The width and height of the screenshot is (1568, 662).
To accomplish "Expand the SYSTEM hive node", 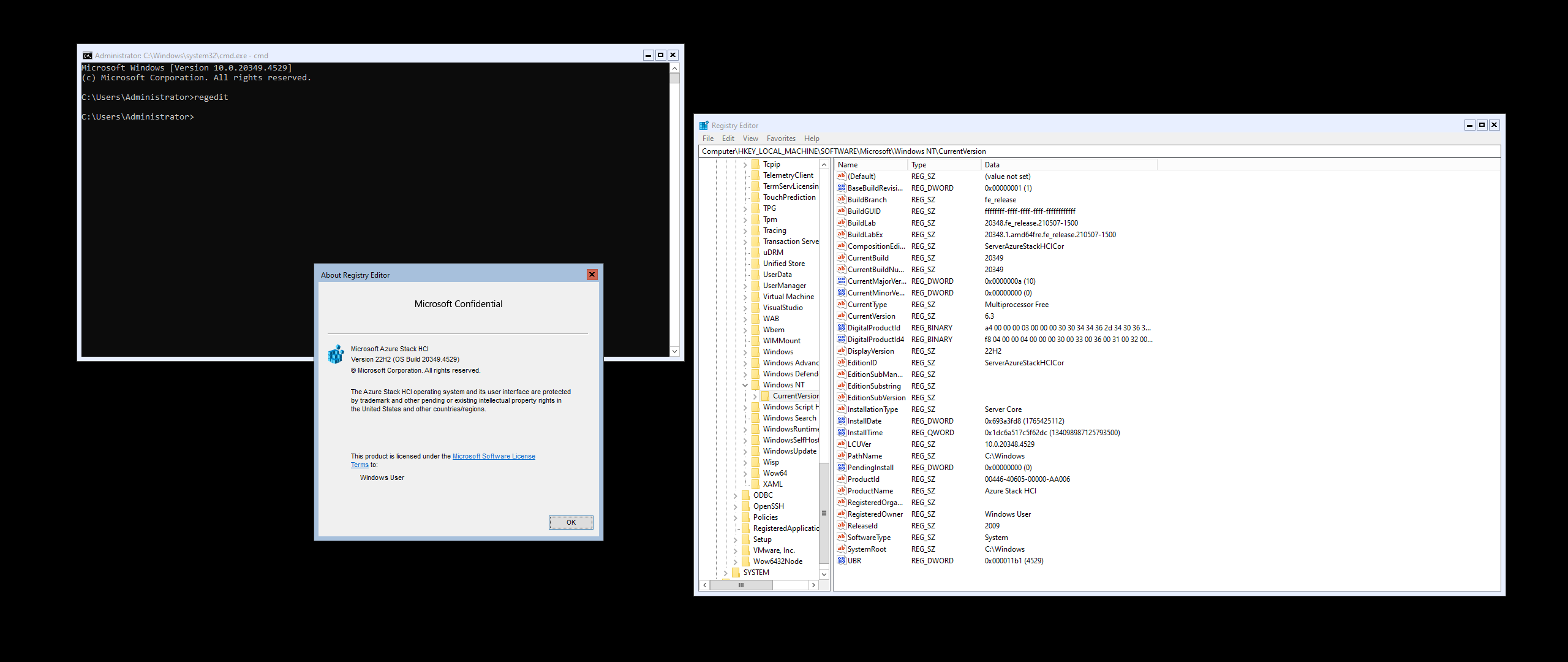I will pos(726,573).
